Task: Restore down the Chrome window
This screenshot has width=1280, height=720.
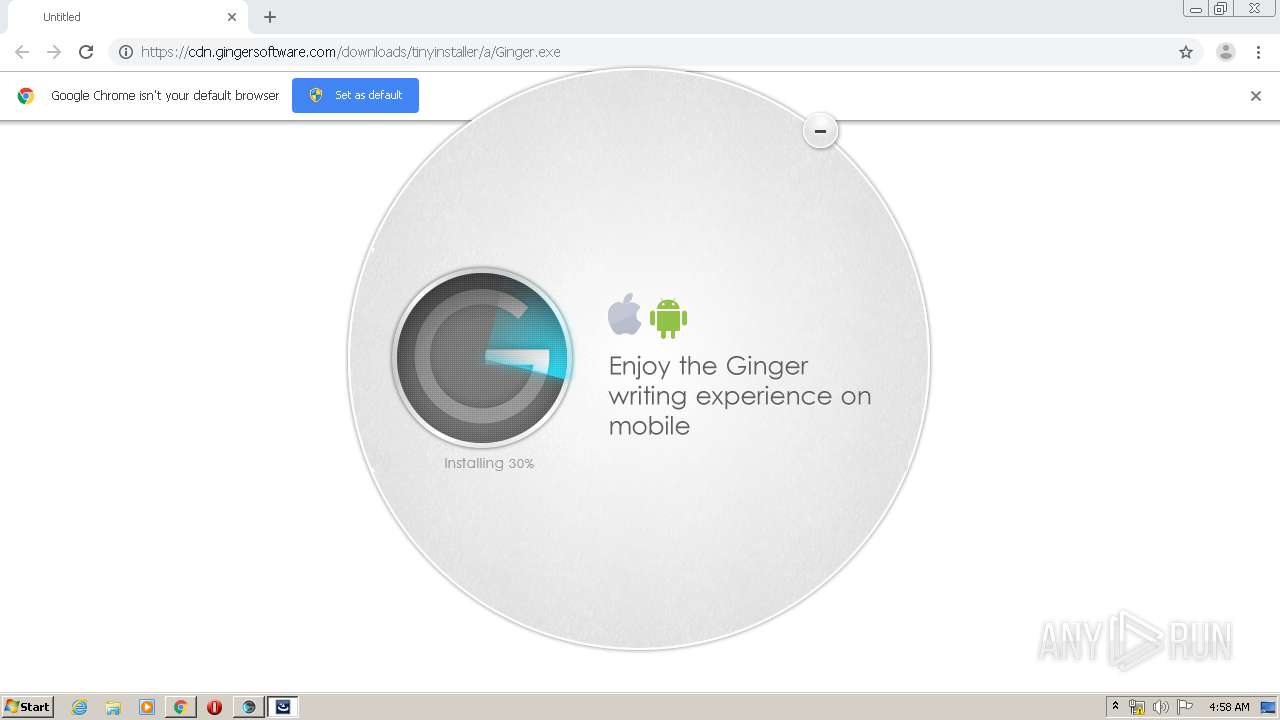Action: [x=1221, y=9]
